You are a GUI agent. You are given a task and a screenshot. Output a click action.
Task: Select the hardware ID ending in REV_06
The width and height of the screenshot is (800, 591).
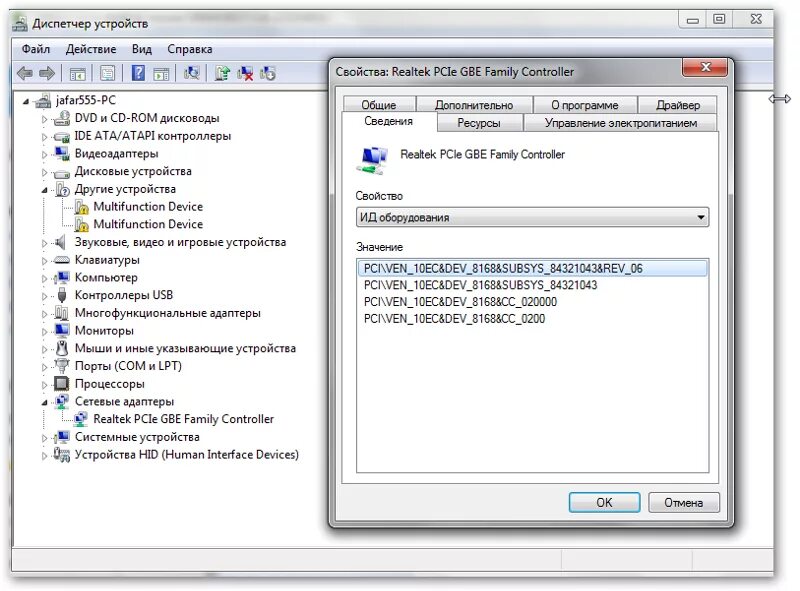coord(532,268)
